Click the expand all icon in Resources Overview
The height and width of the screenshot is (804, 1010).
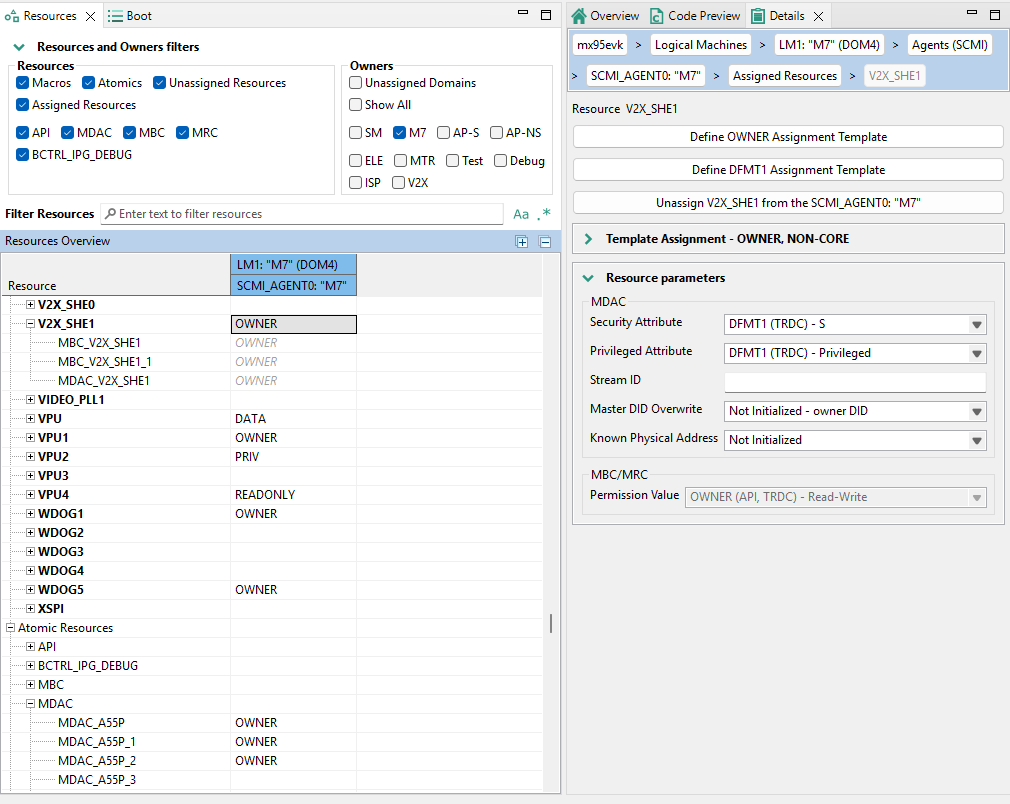(522, 242)
